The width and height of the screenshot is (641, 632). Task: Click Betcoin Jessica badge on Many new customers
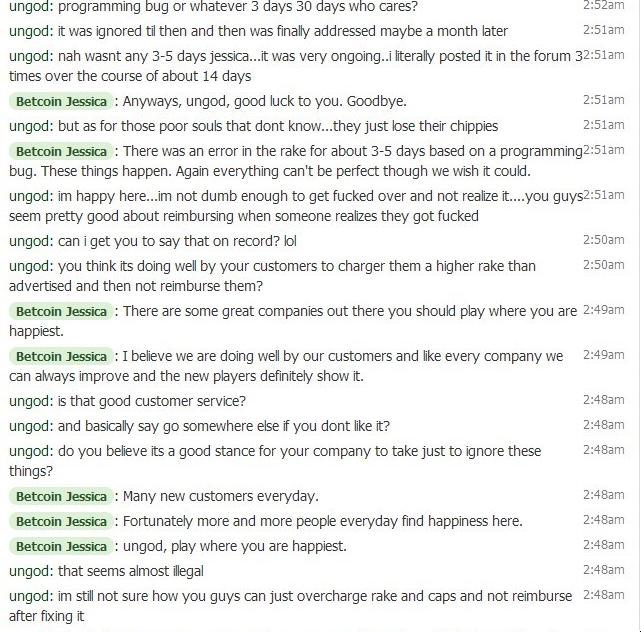[61, 496]
